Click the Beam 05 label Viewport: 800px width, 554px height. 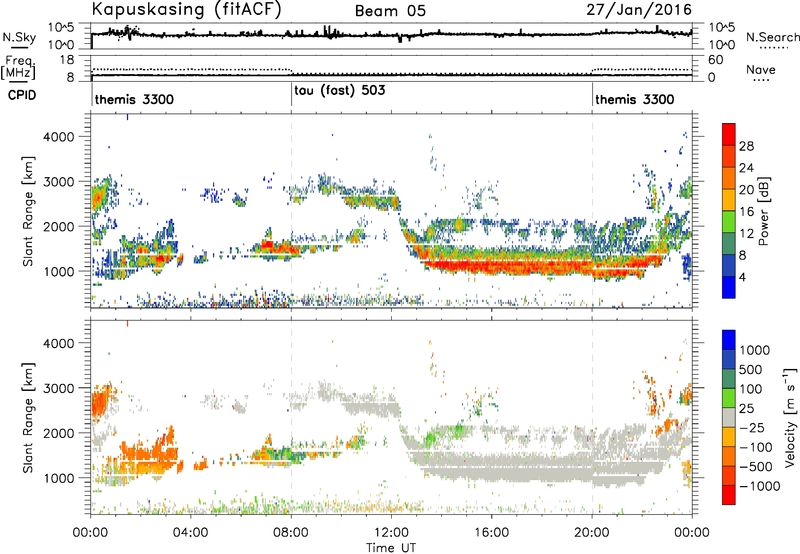click(x=390, y=11)
